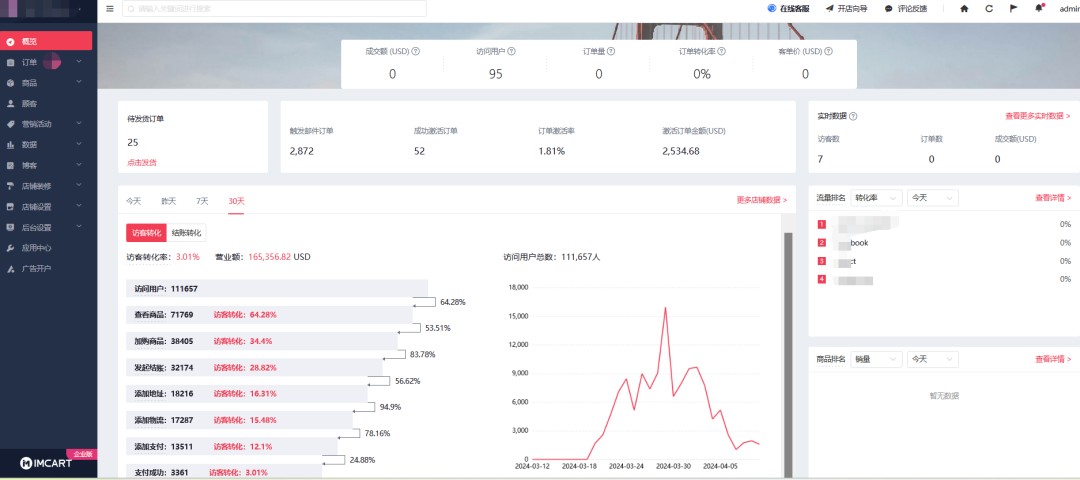
Task: Toggle the hamburger menu icon
Action: point(110,8)
